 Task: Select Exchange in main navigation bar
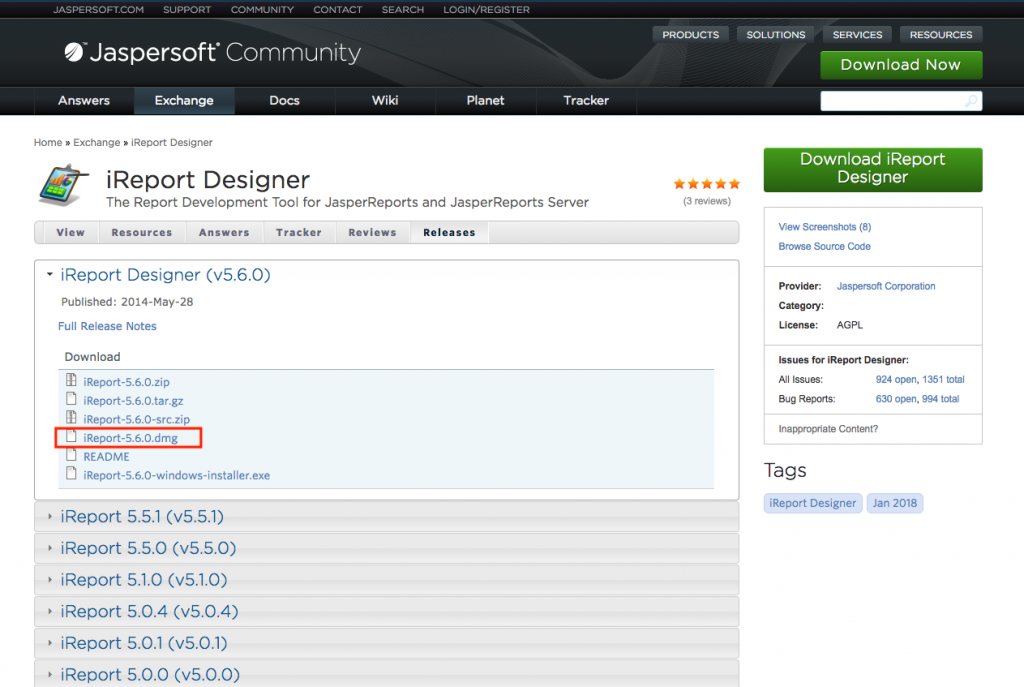click(x=184, y=101)
